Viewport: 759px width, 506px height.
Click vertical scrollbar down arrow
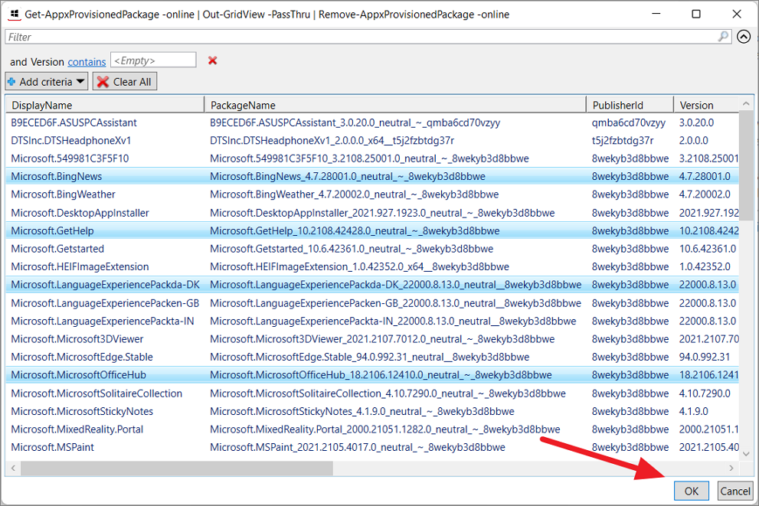tap(746, 454)
